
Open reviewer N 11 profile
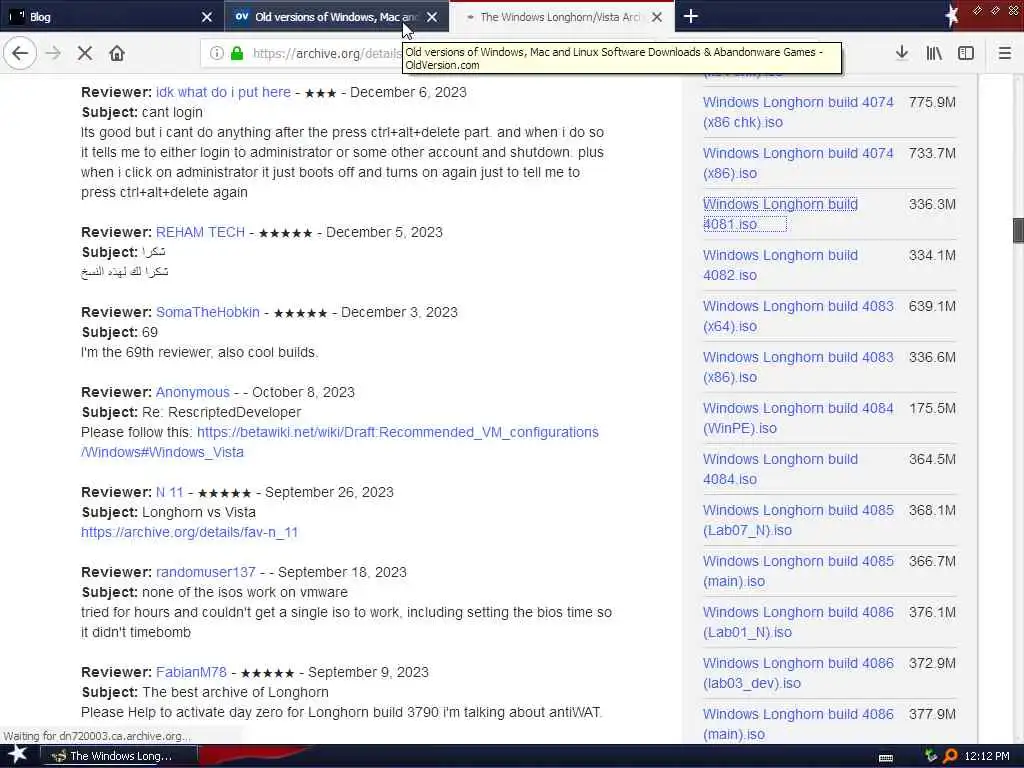point(169,492)
